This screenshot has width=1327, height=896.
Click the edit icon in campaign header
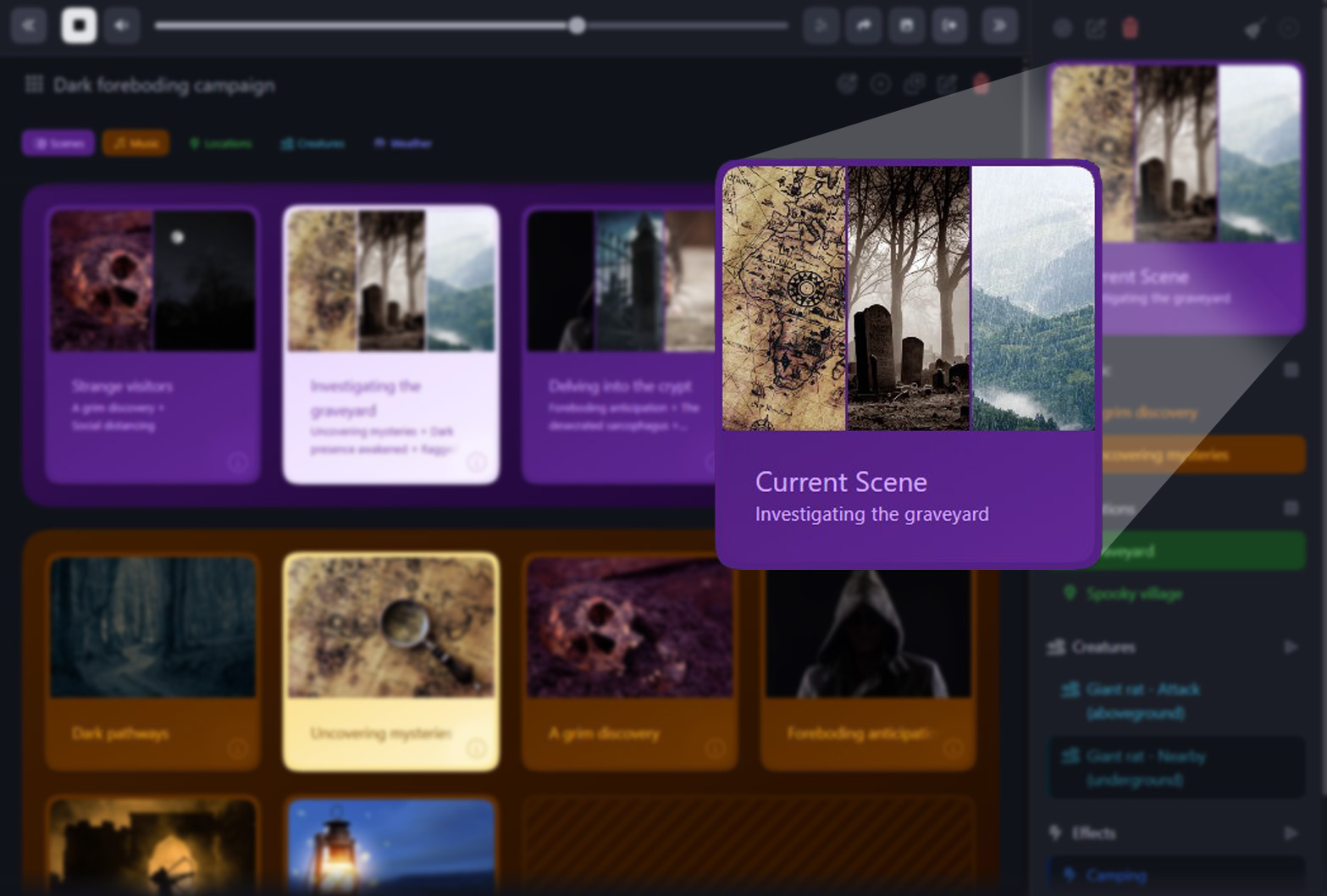[x=947, y=84]
